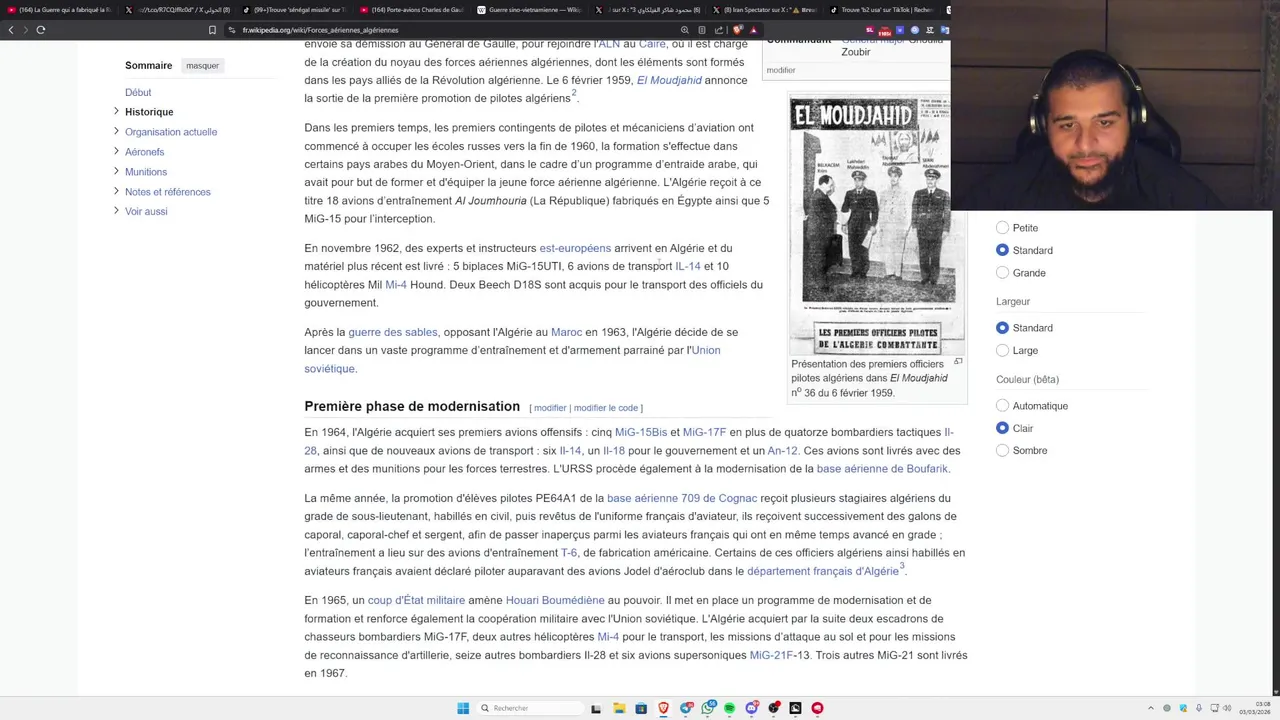Switch to Porte-avions Charles de Gaulle tab

(x=410, y=9)
